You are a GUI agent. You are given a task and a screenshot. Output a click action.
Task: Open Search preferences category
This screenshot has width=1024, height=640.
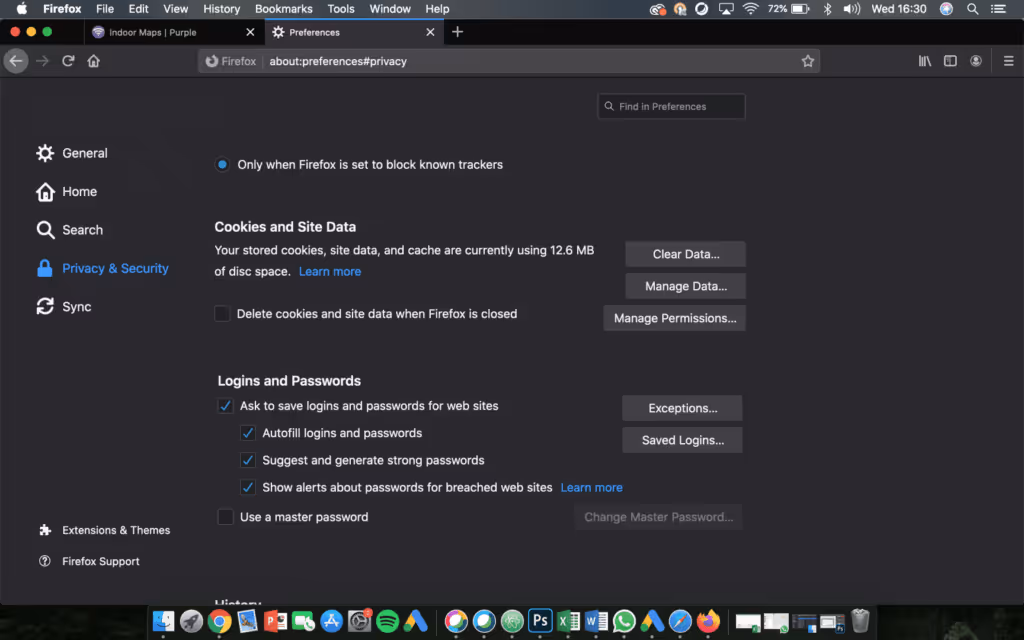(x=69, y=230)
